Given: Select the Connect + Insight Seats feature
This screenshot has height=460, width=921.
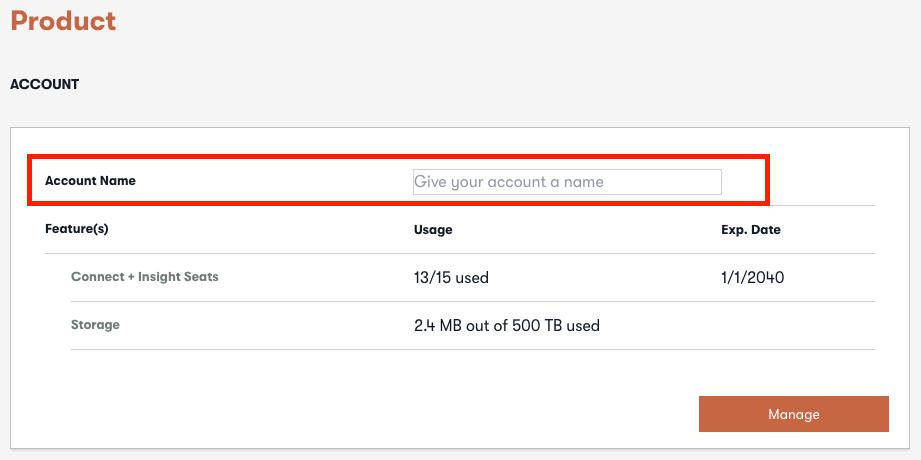Looking at the screenshot, I should coord(144,277).
